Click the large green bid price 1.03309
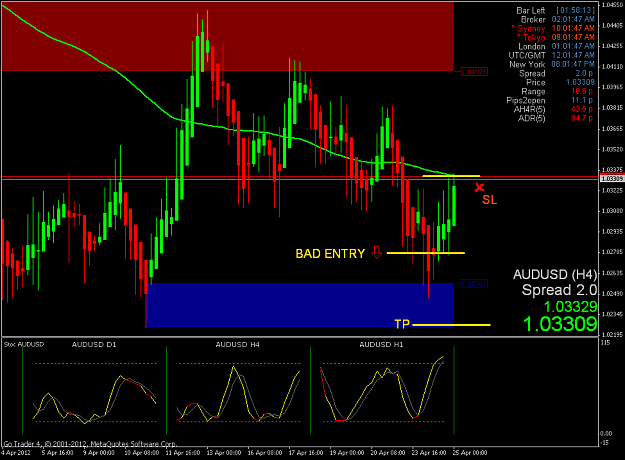The width and height of the screenshot is (625, 460). [560, 324]
